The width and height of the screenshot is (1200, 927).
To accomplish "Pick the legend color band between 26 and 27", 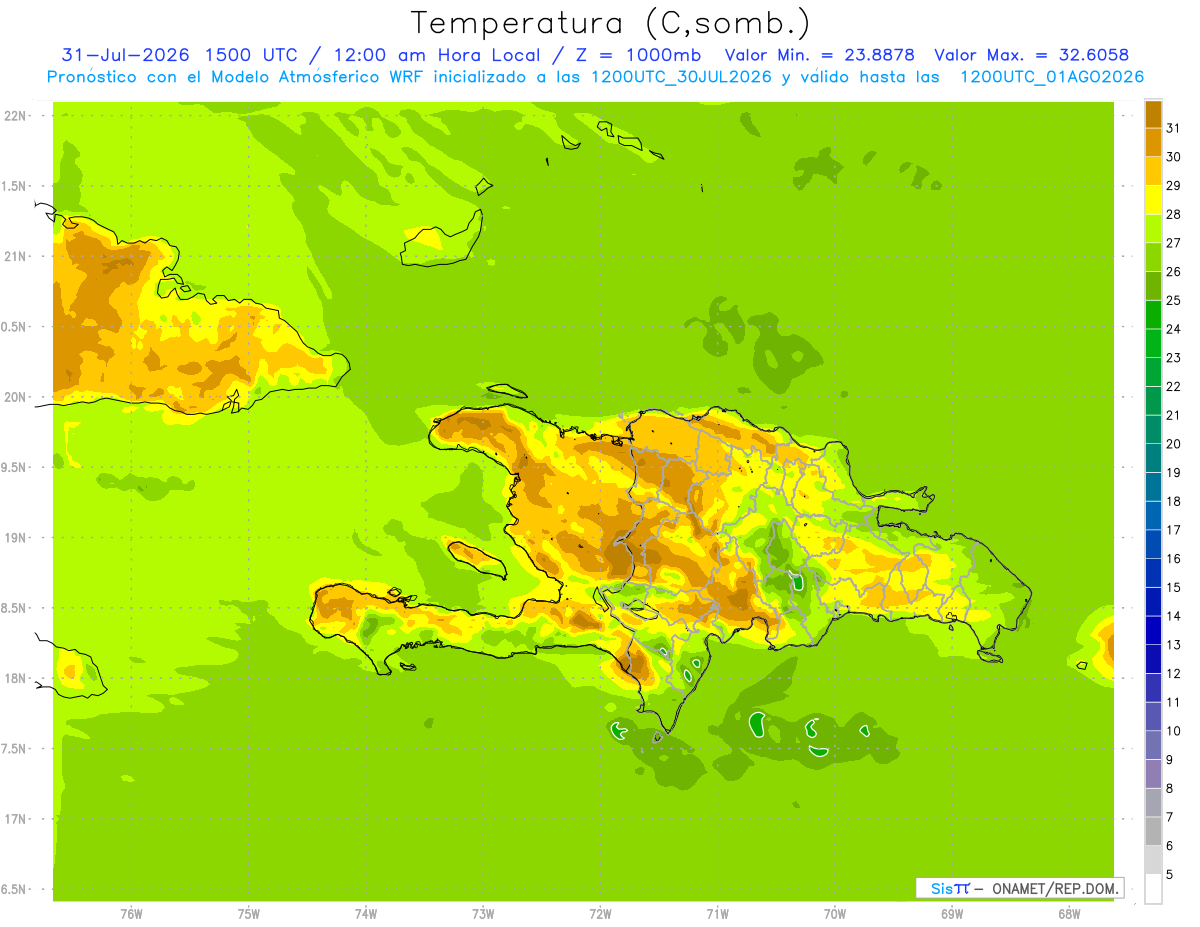I will [1153, 257].
